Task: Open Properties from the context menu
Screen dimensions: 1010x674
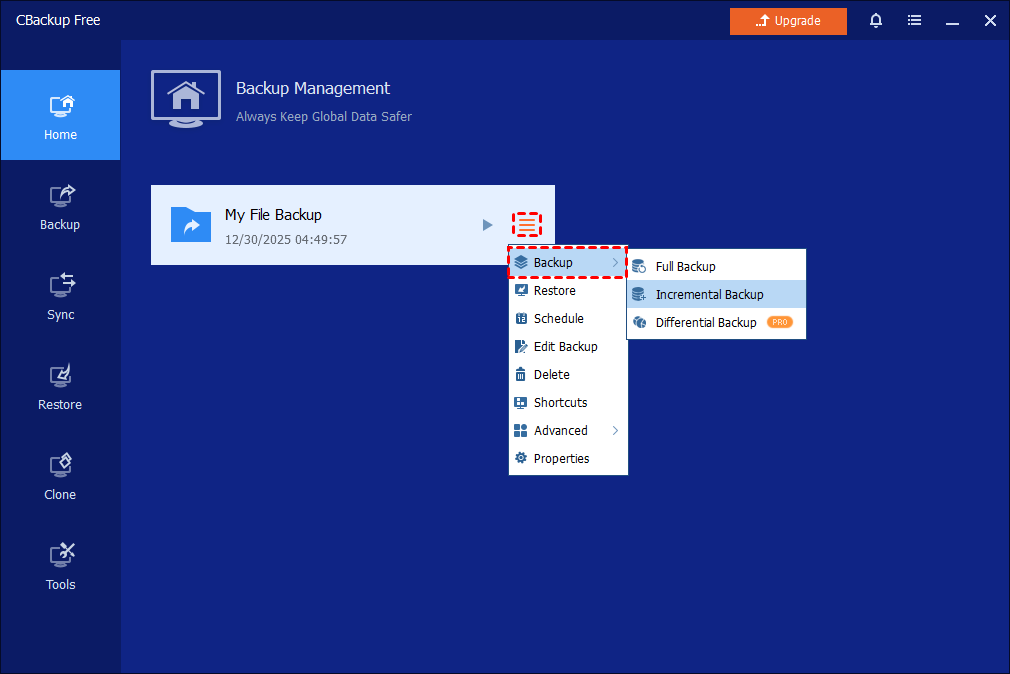Action: pos(561,458)
